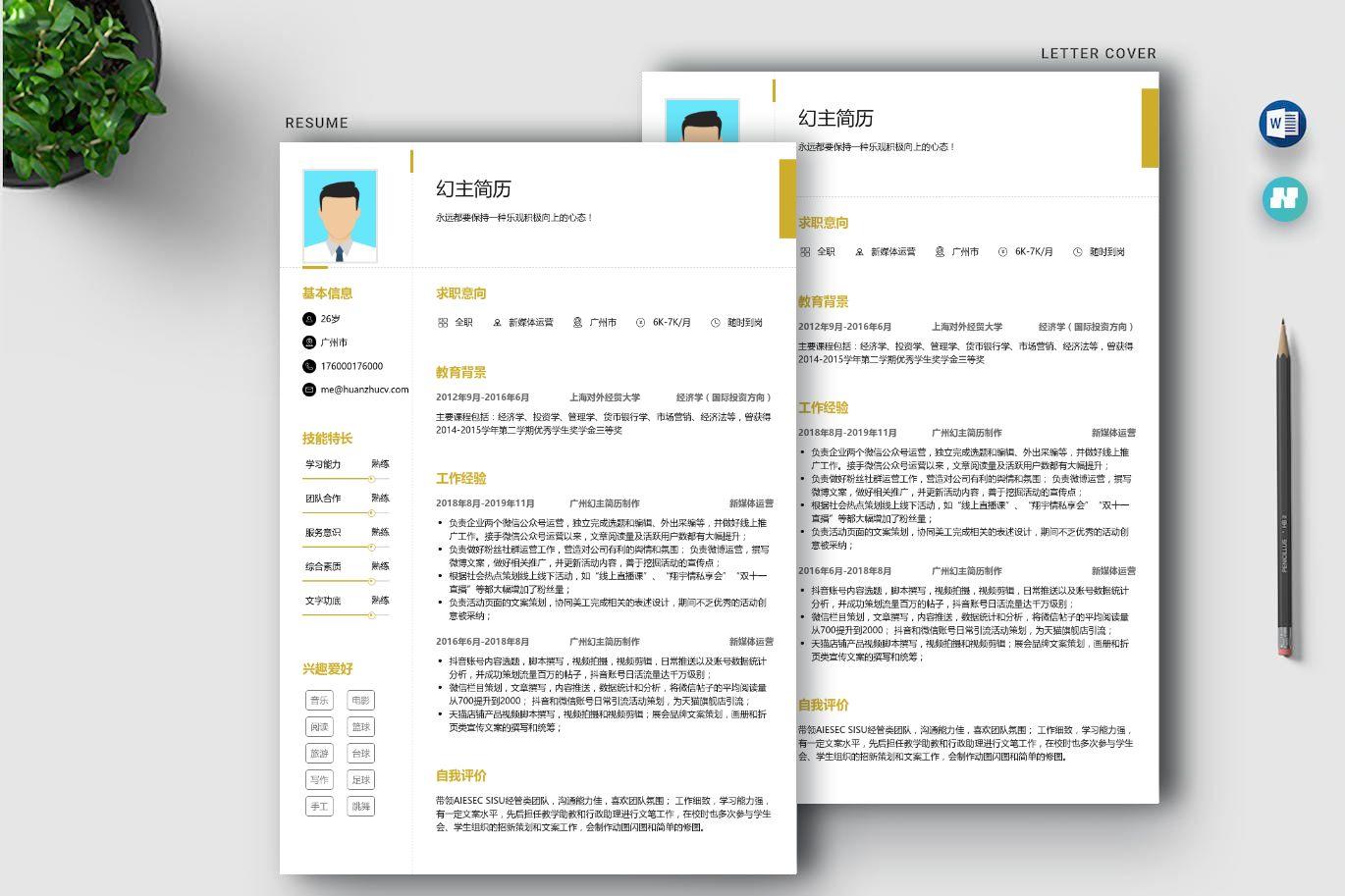Click the clock icon beside 随时到岗 in front resume
Viewport: 1345px width, 896px height.
[715, 323]
